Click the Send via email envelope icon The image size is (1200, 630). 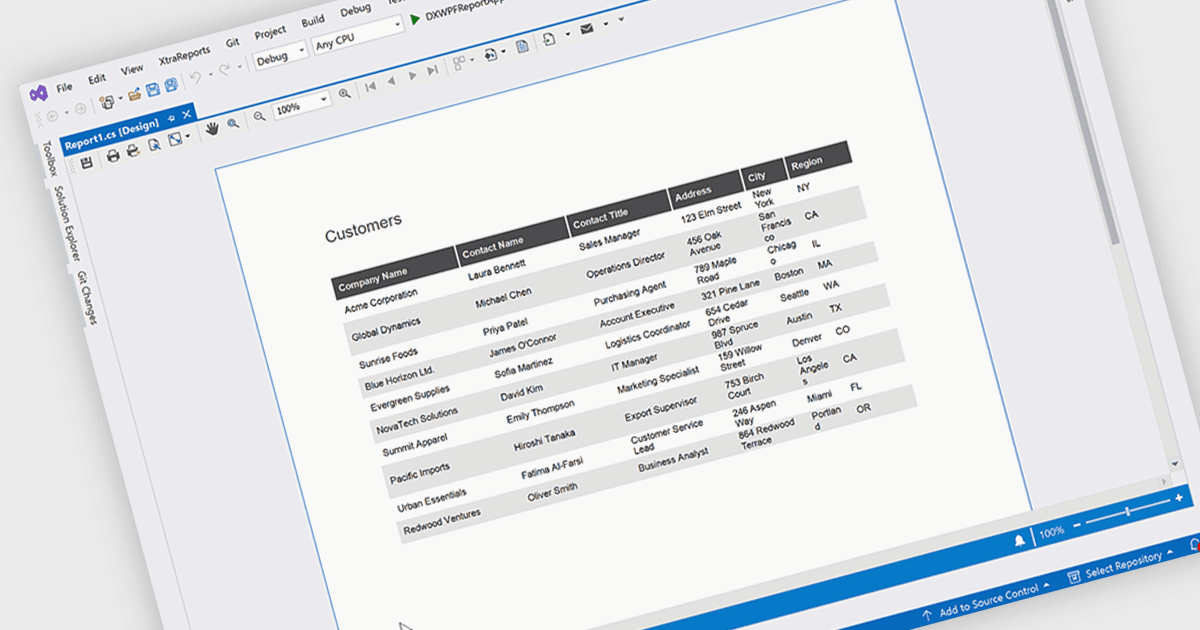click(587, 29)
